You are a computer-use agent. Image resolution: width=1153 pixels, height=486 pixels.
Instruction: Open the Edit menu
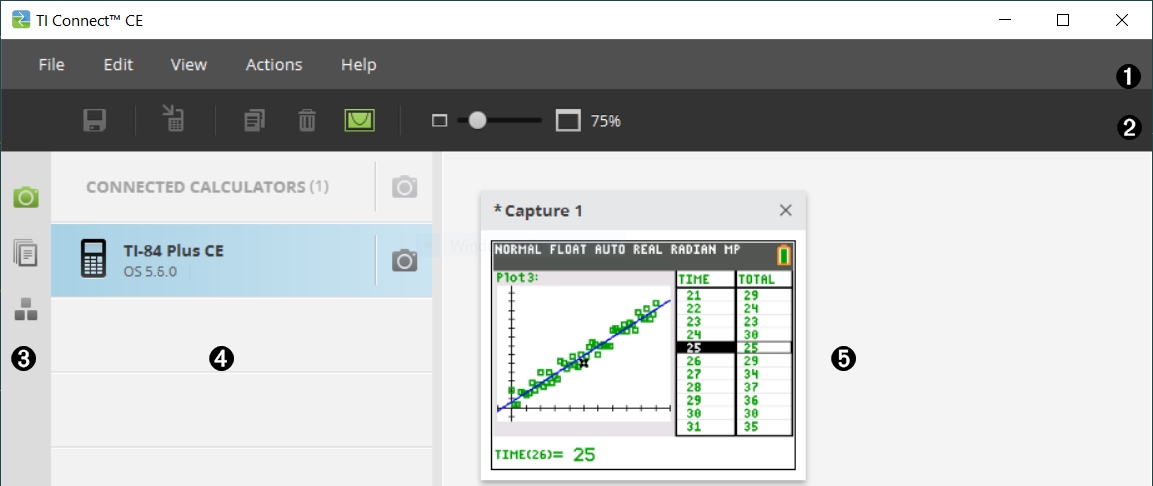click(118, 65)
